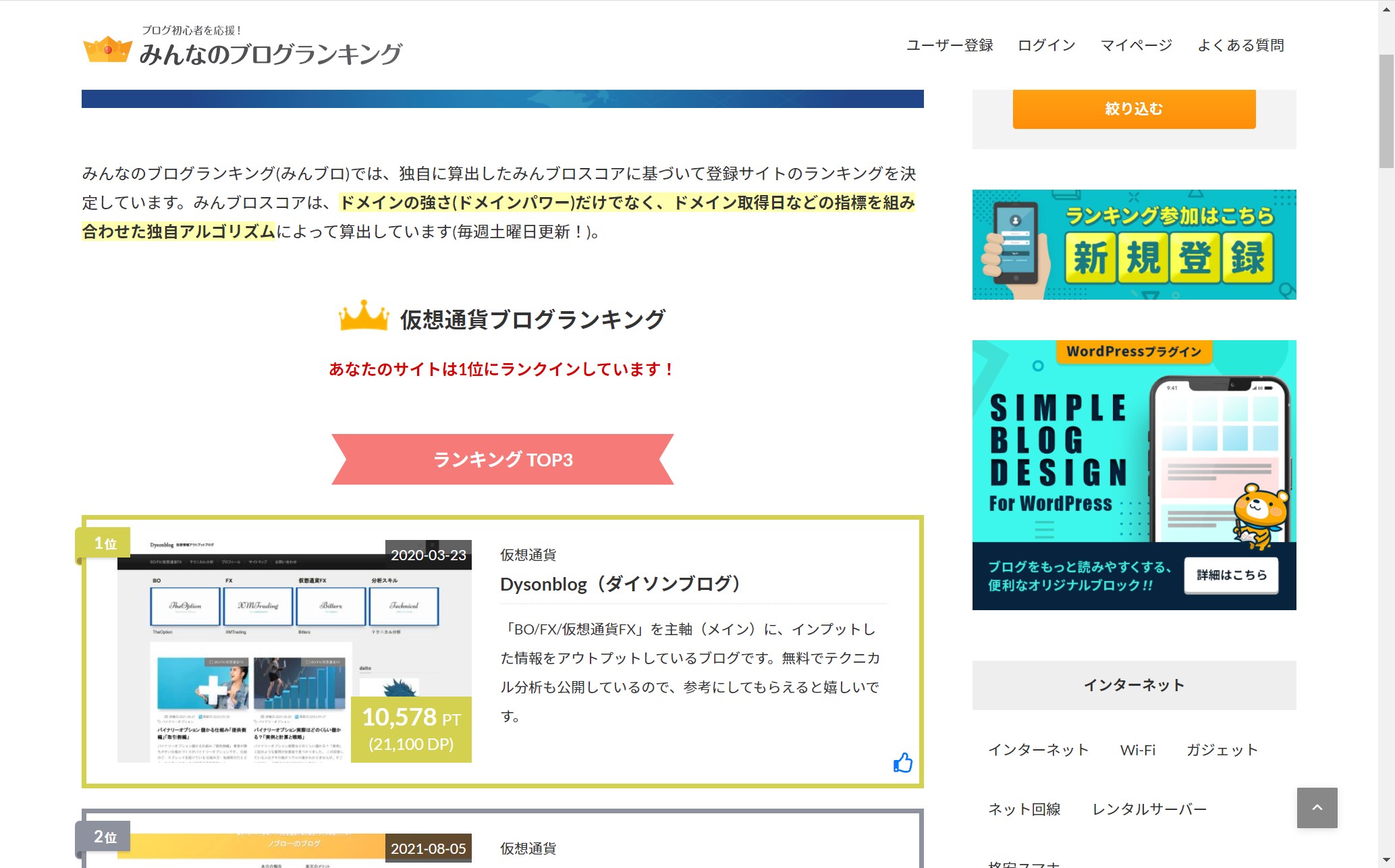Image resolution: width=1395 pixels, height=868 pixels.
Task: Click scrollbar down arrow
Action: point(1386,861)
